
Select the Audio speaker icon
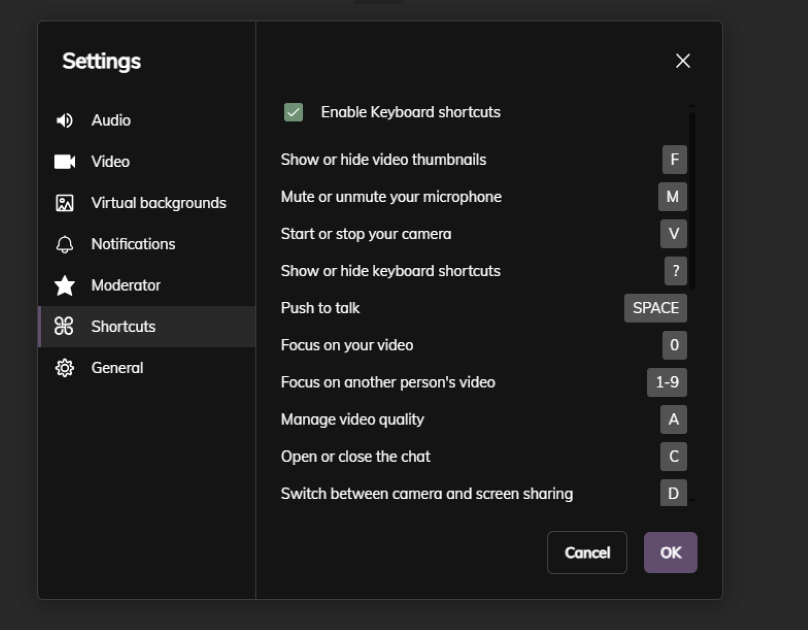click(65, 120)
